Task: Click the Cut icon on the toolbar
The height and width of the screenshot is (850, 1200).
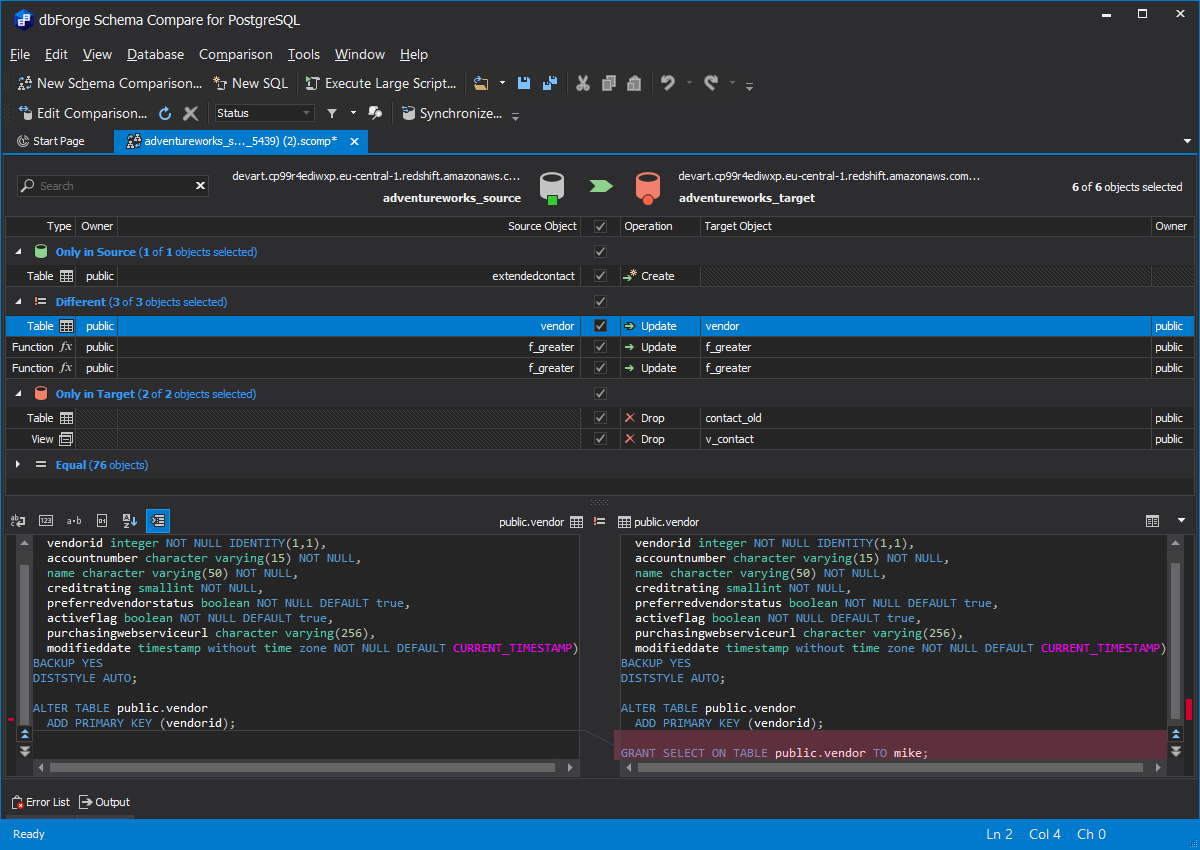Action: [x=583, y=83]
